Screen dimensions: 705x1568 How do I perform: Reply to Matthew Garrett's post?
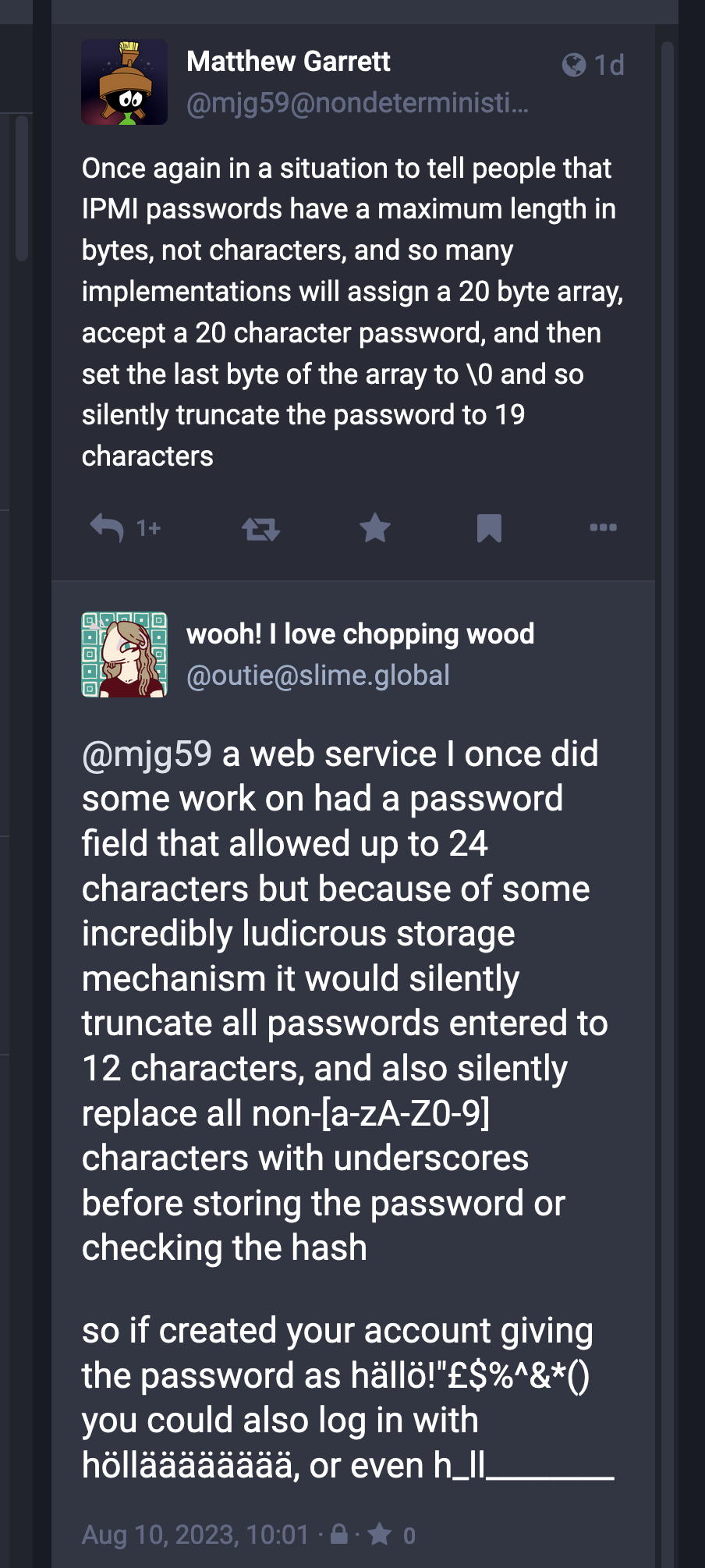(x=108, y=528)
